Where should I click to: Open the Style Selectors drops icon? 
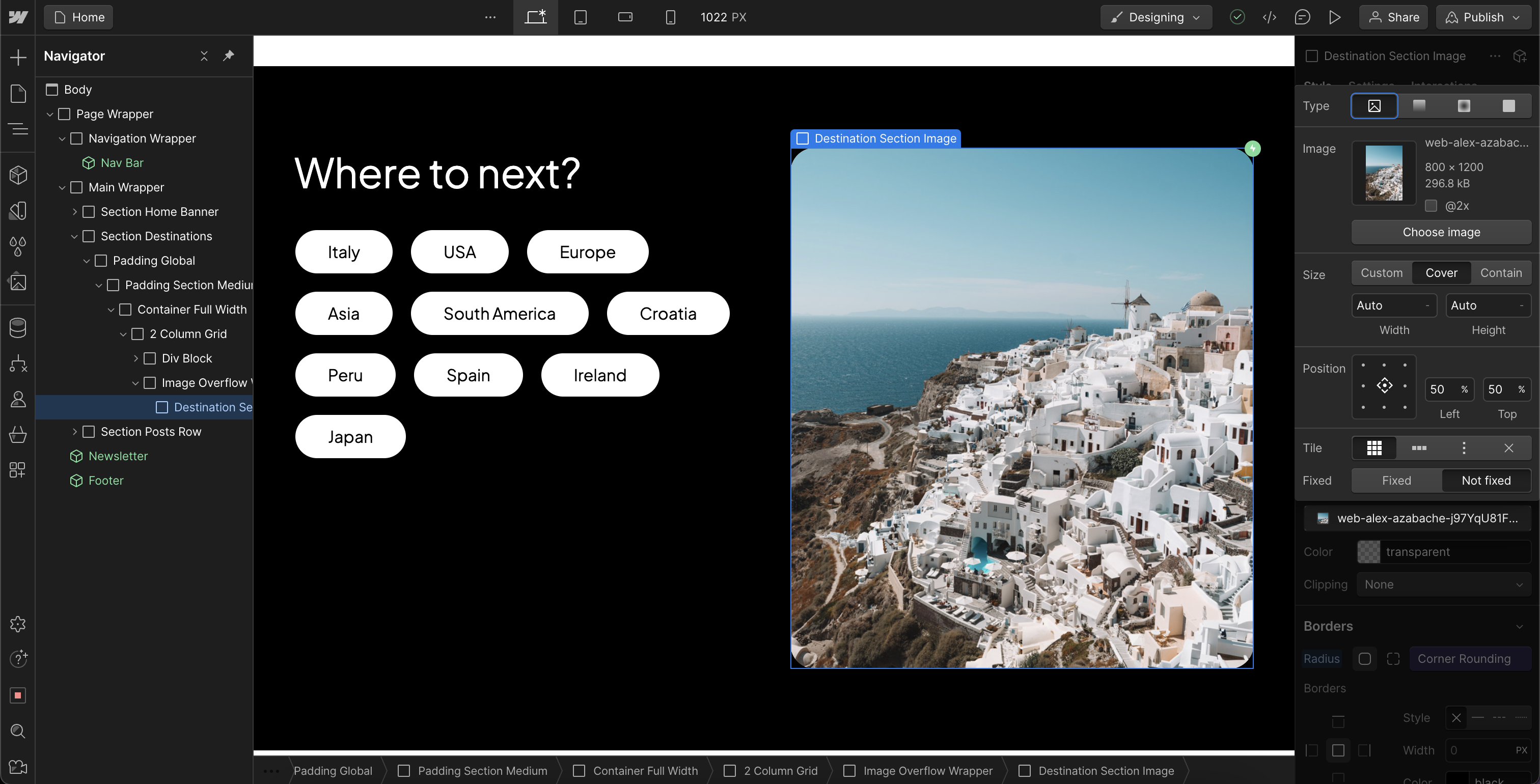(18, 246)
